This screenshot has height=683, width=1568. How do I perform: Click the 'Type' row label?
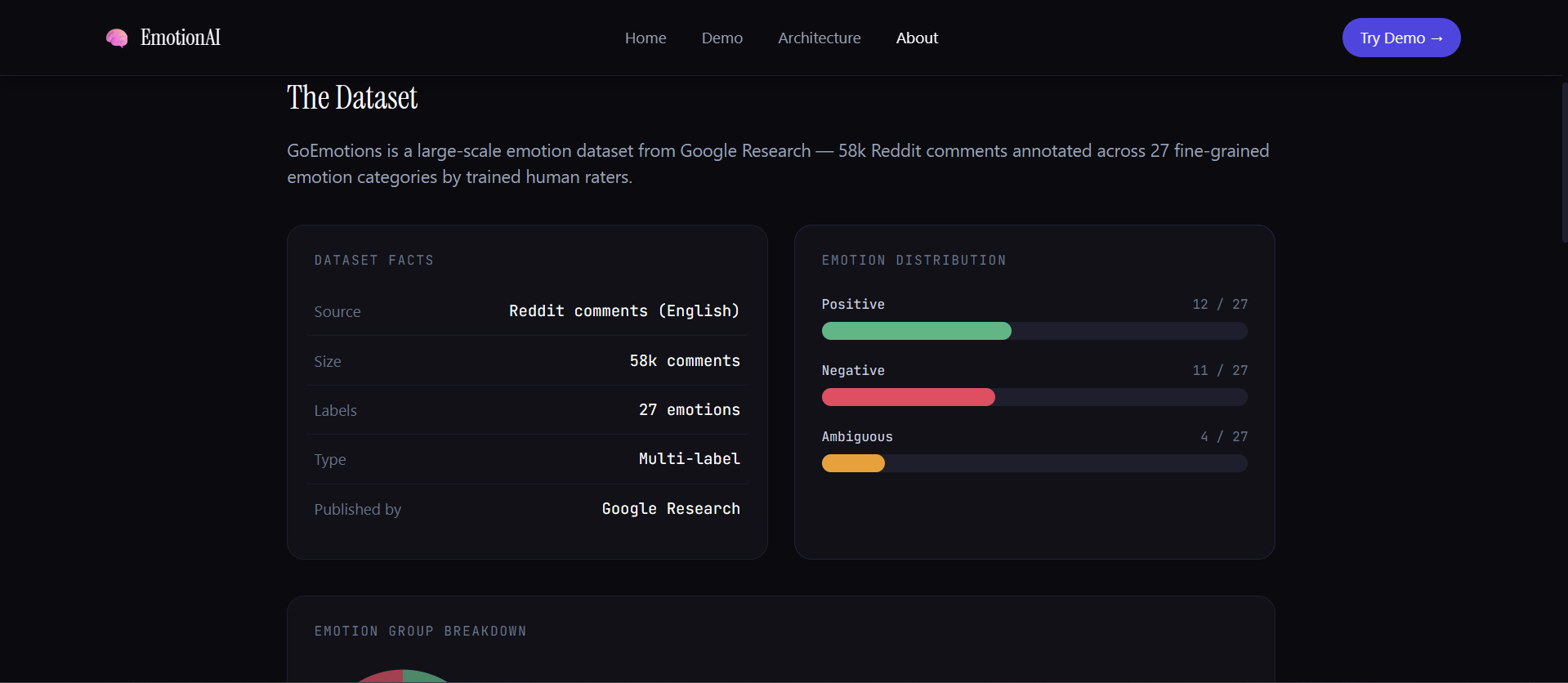point(330,460)
